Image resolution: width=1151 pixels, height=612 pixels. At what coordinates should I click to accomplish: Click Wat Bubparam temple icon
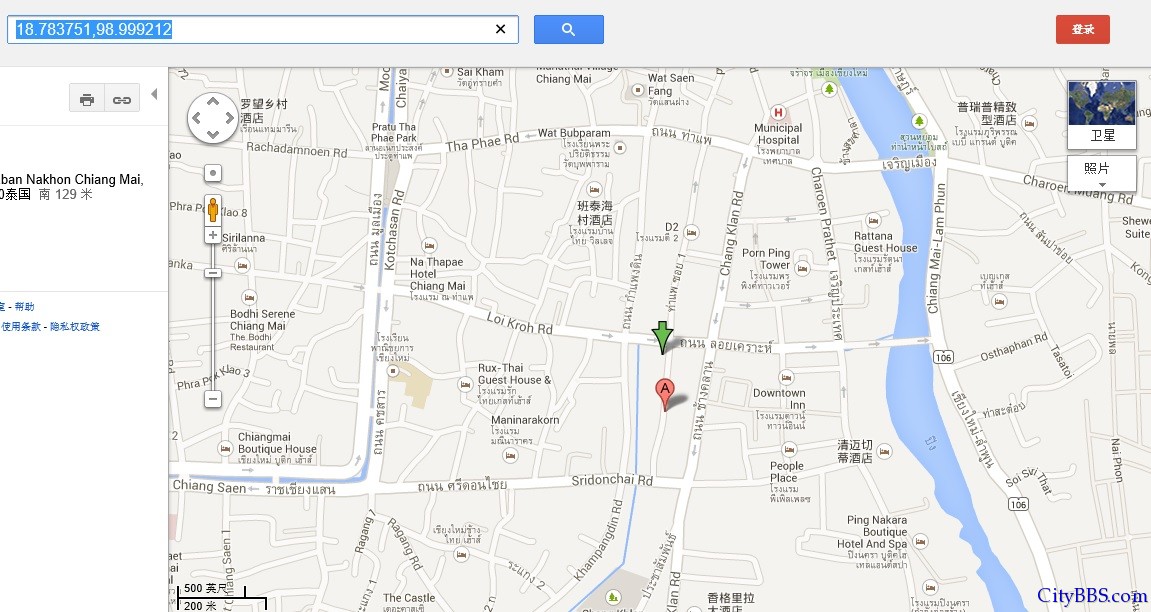pyautogui.click(x=620, y=147)
